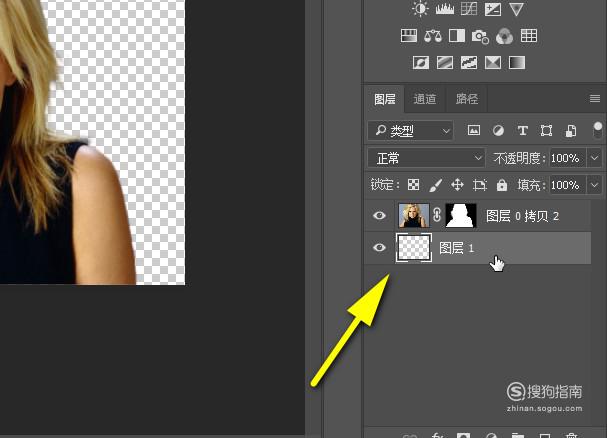The height and width of the screenshot is (438, 607).
Task: Hide the 图层 0 拷贝 2 layer
Action: [x=379, y=215]
